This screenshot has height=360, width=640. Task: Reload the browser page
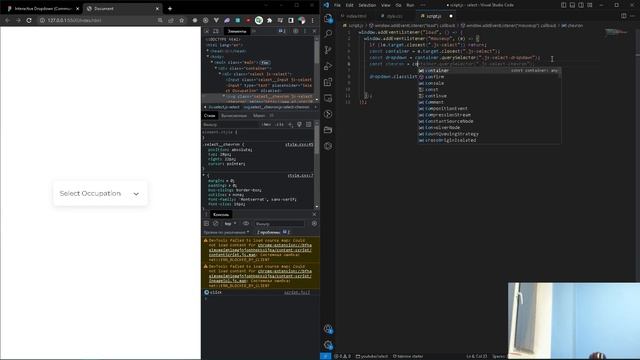click(29, 20)
